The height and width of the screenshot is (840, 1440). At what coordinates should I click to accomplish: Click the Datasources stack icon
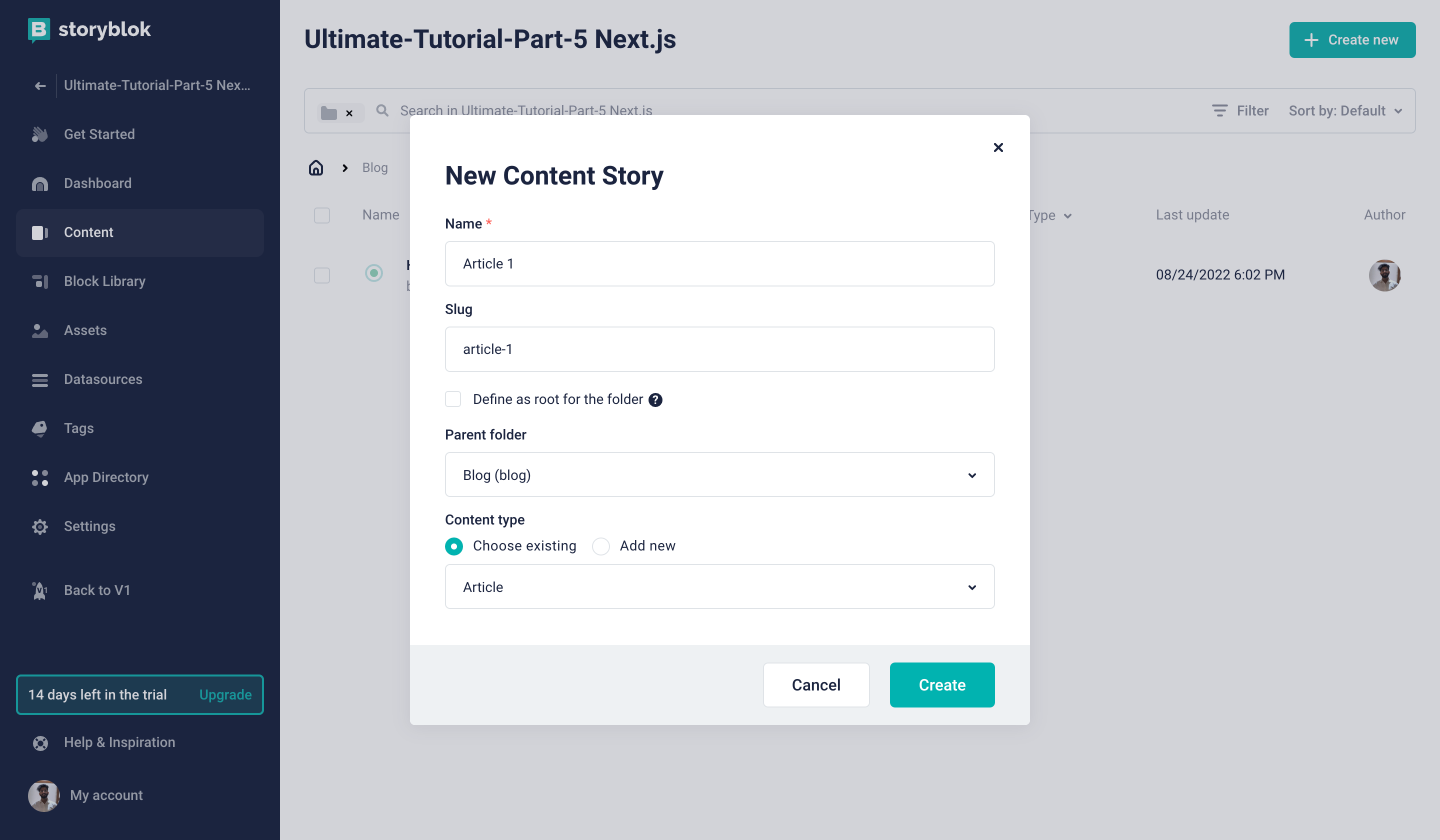[x=40, y=379]
